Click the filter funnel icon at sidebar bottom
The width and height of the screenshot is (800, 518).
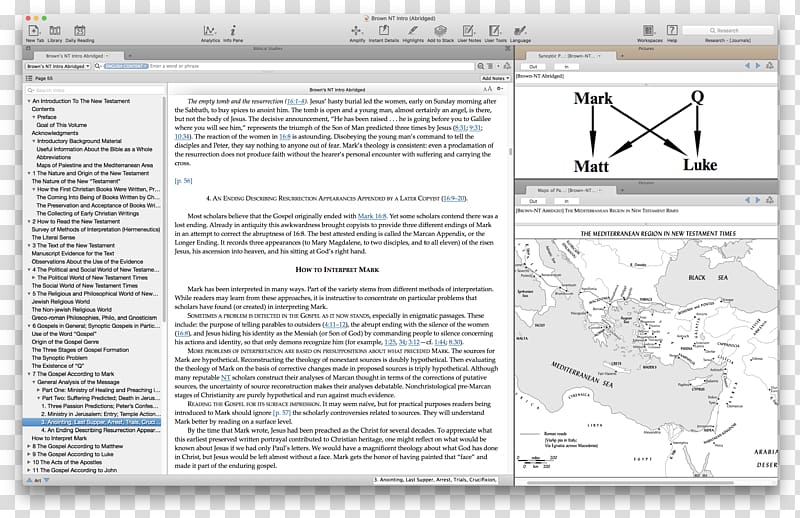click(x=46, y=480)
